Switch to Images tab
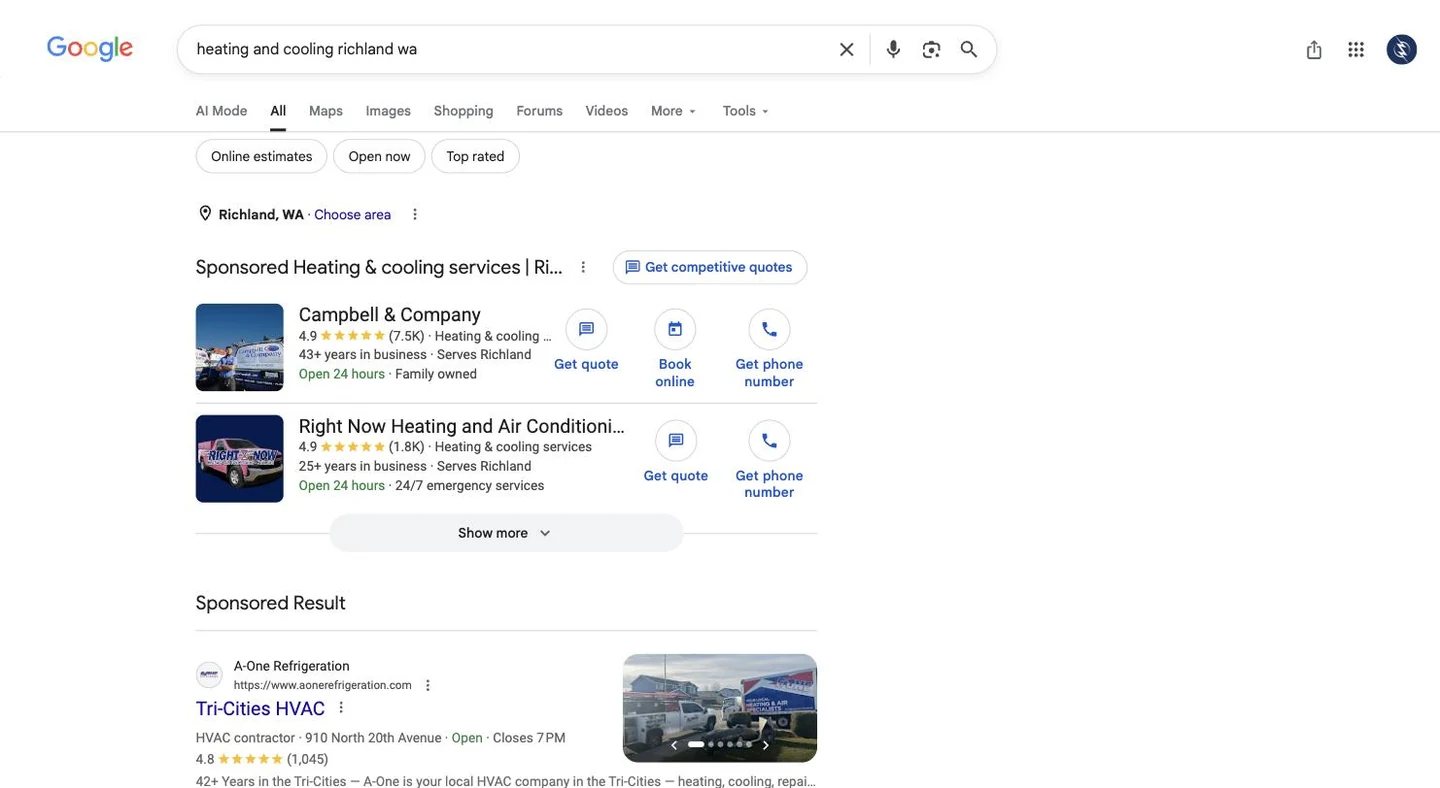 pos(388,111)
